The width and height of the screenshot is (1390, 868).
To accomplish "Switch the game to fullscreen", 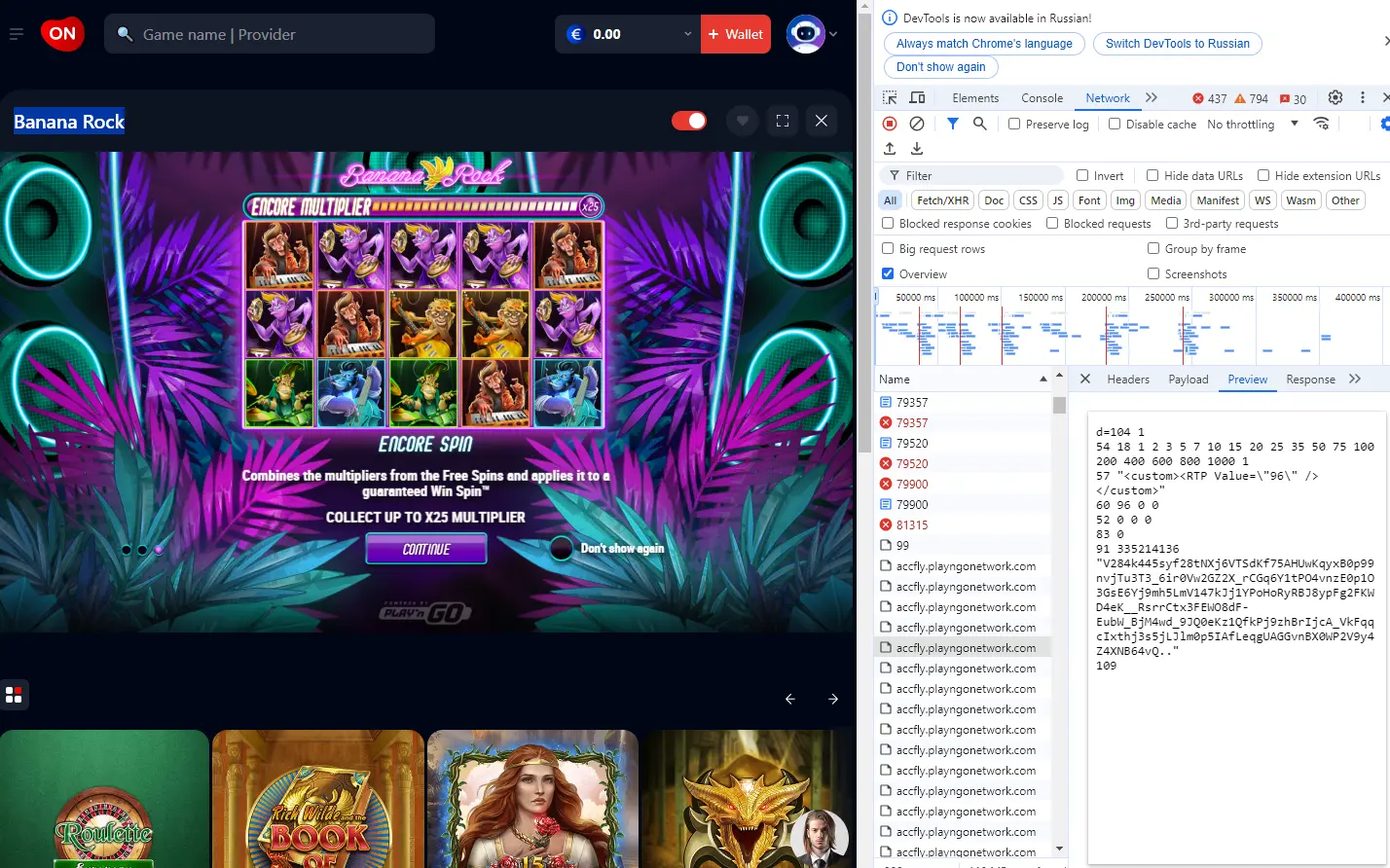I will (x=783, y=121).
